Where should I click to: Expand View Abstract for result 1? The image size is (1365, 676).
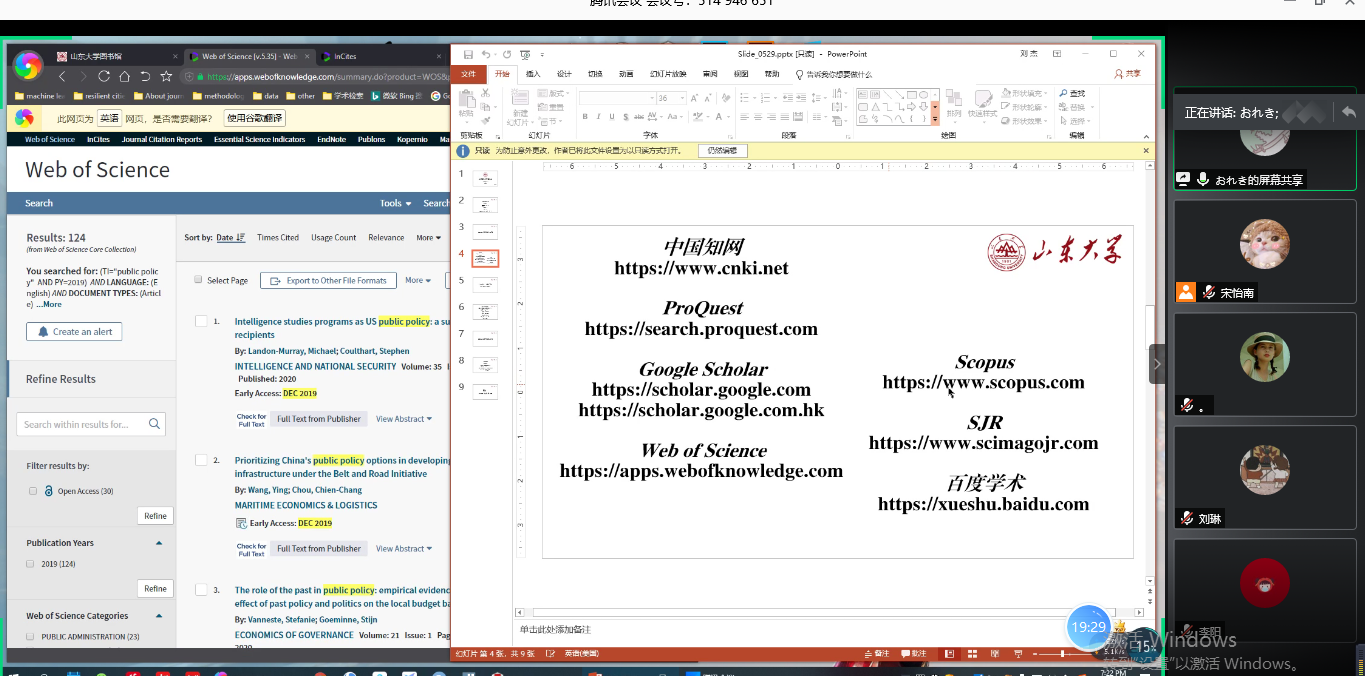404,419
